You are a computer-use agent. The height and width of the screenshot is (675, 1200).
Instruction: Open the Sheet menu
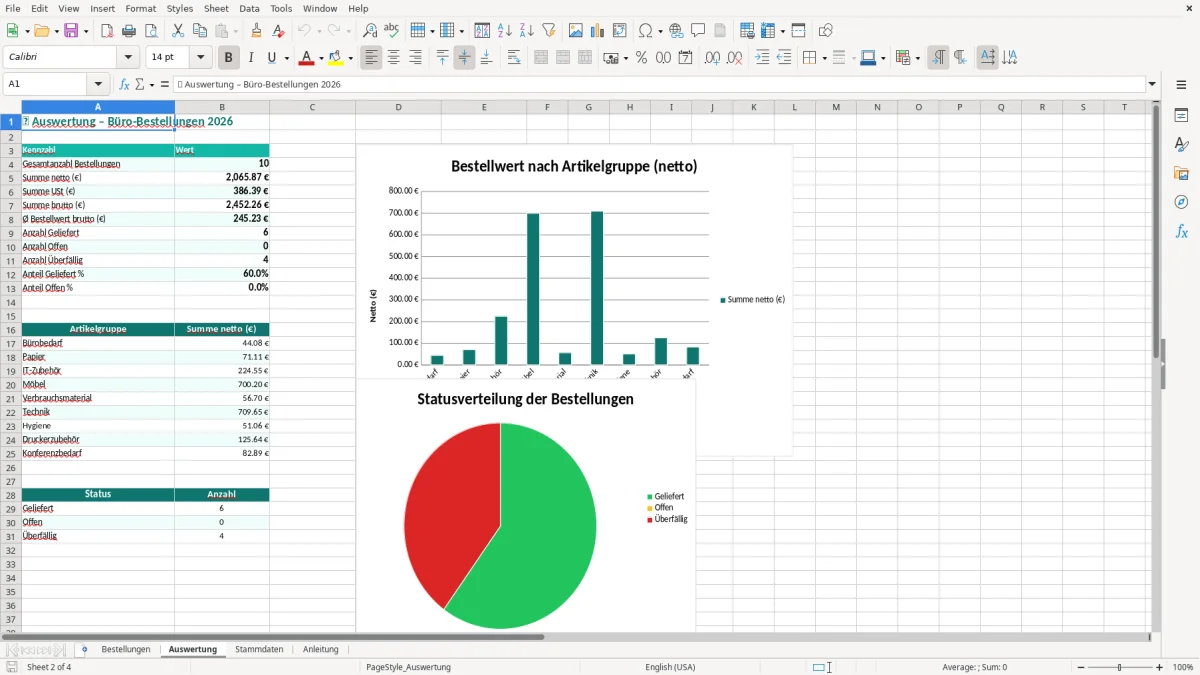216,8
